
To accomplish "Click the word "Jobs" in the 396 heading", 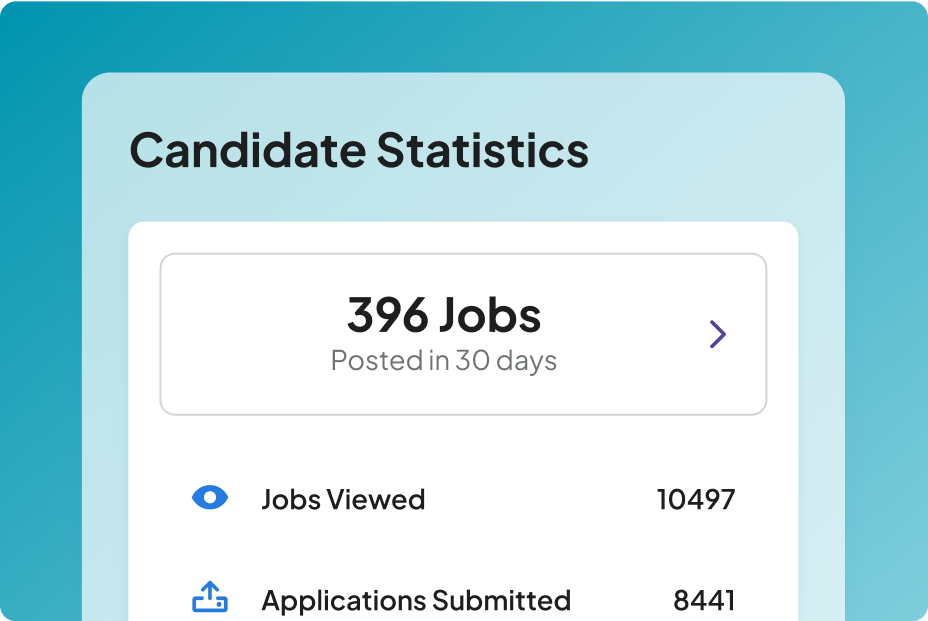I will pyautogui.click(x=490, y=316).
